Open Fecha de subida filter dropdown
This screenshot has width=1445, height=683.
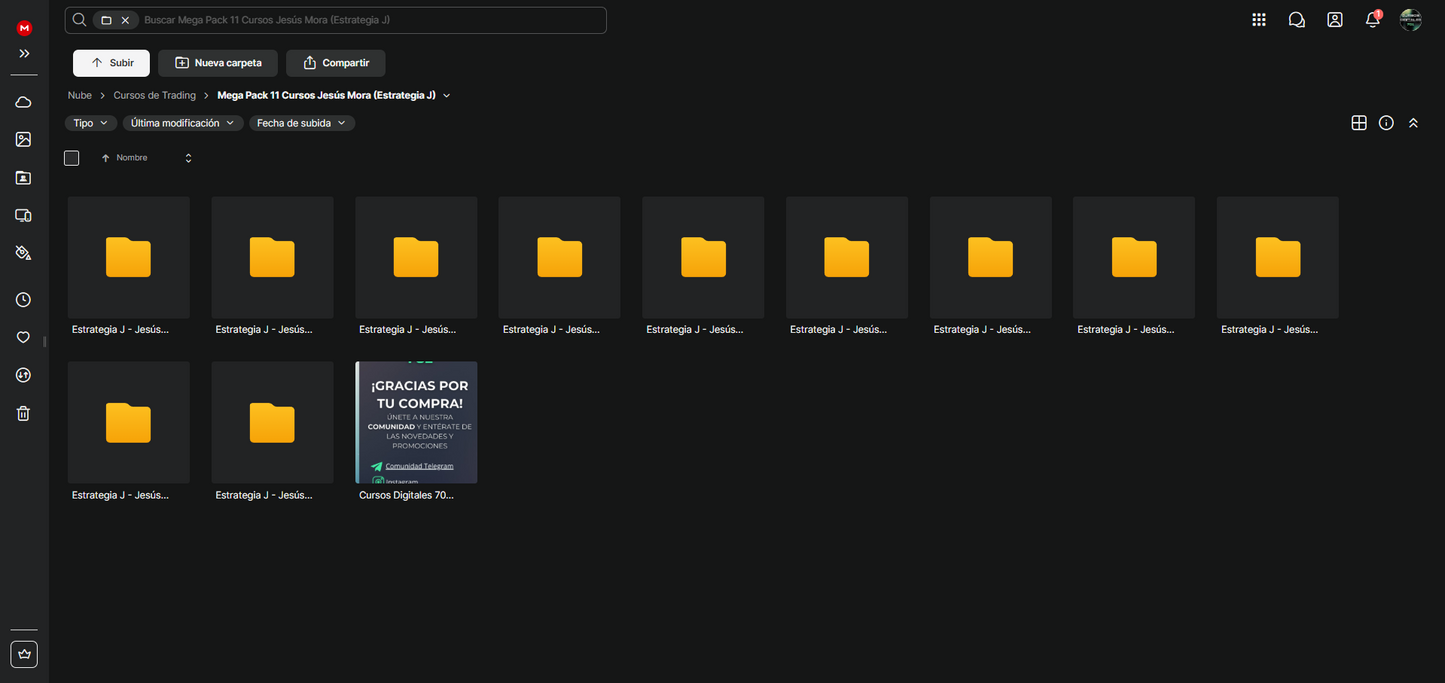coord(301,123)
